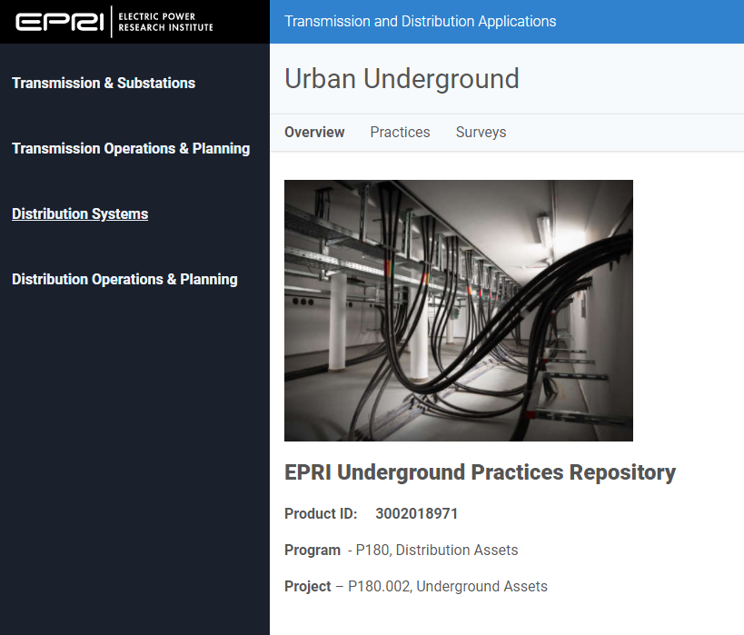Click EPRI Underground Practices Repository heading
The height and width of the screenshot is (635, 744).
(480, 473)
